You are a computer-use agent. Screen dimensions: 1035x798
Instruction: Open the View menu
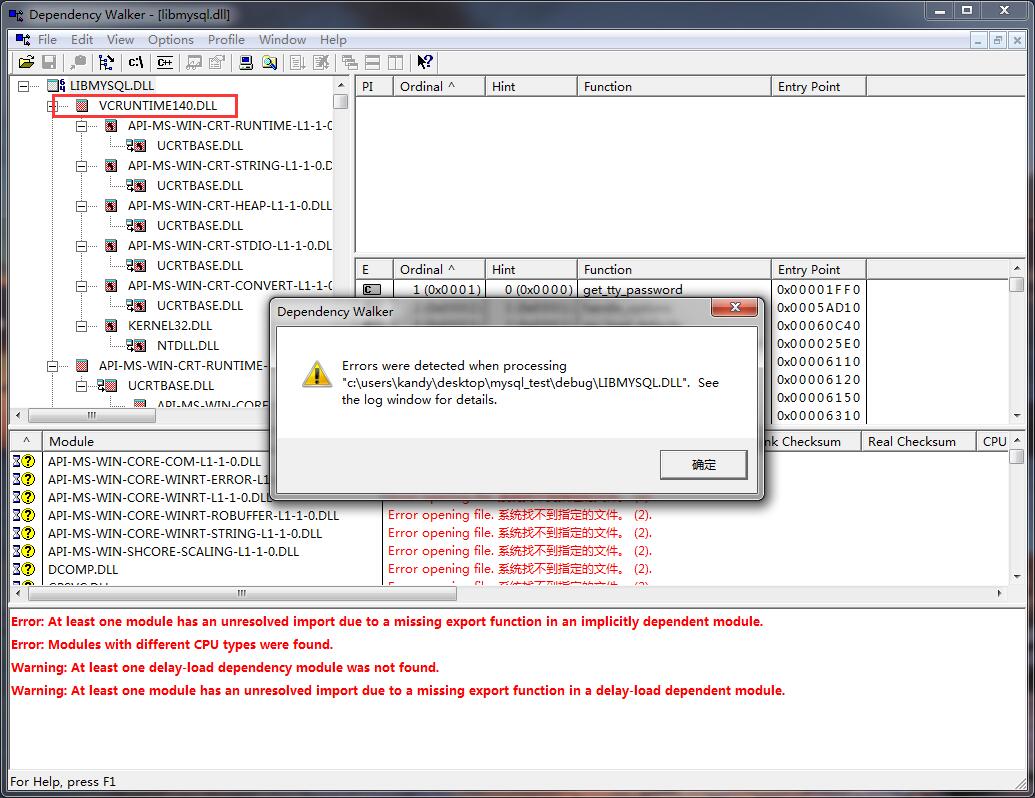coord(120,40)
